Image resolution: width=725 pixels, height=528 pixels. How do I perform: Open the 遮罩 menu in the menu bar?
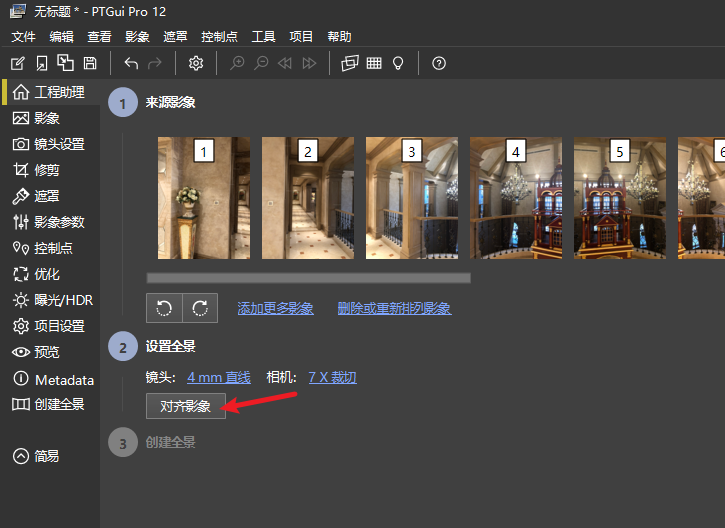(x=175, y=37)
